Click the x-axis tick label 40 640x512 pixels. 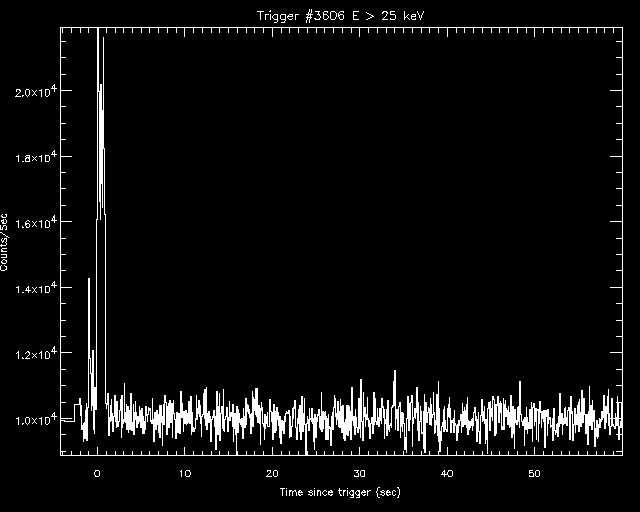pyautogui.click(x=447, y=474)
